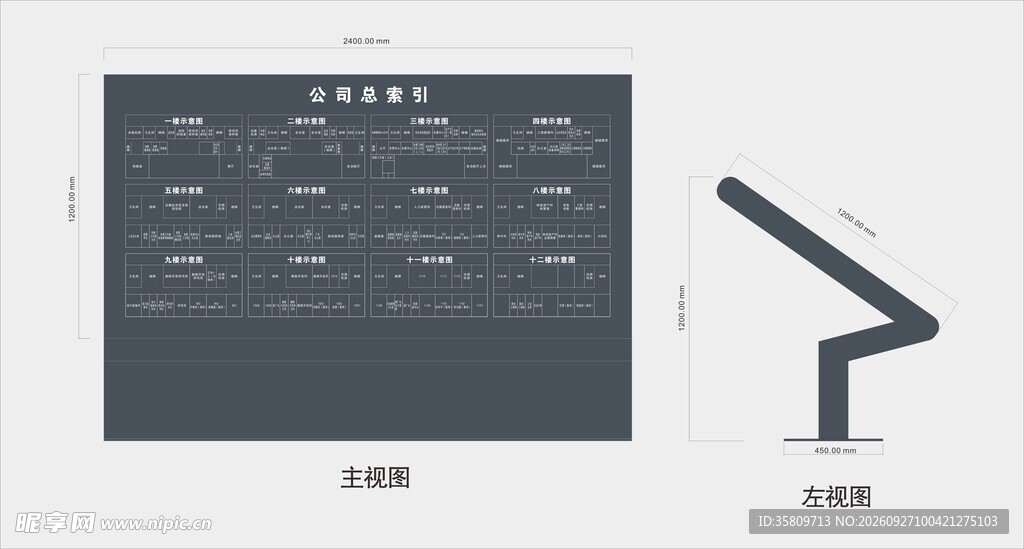Select the 450.00 mm base dimension label
The image size is (1024, 549).
point(835,450)
